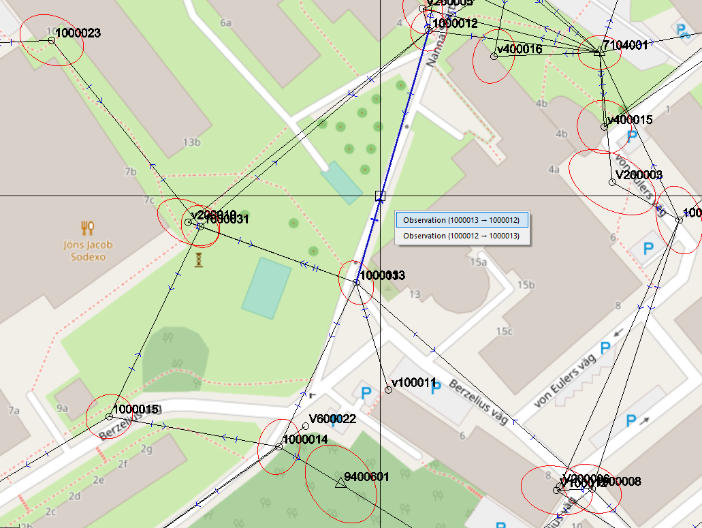Select the circle marker of point v400015
Viewport: 702px width, 528px height.
[x=604, y=127]
